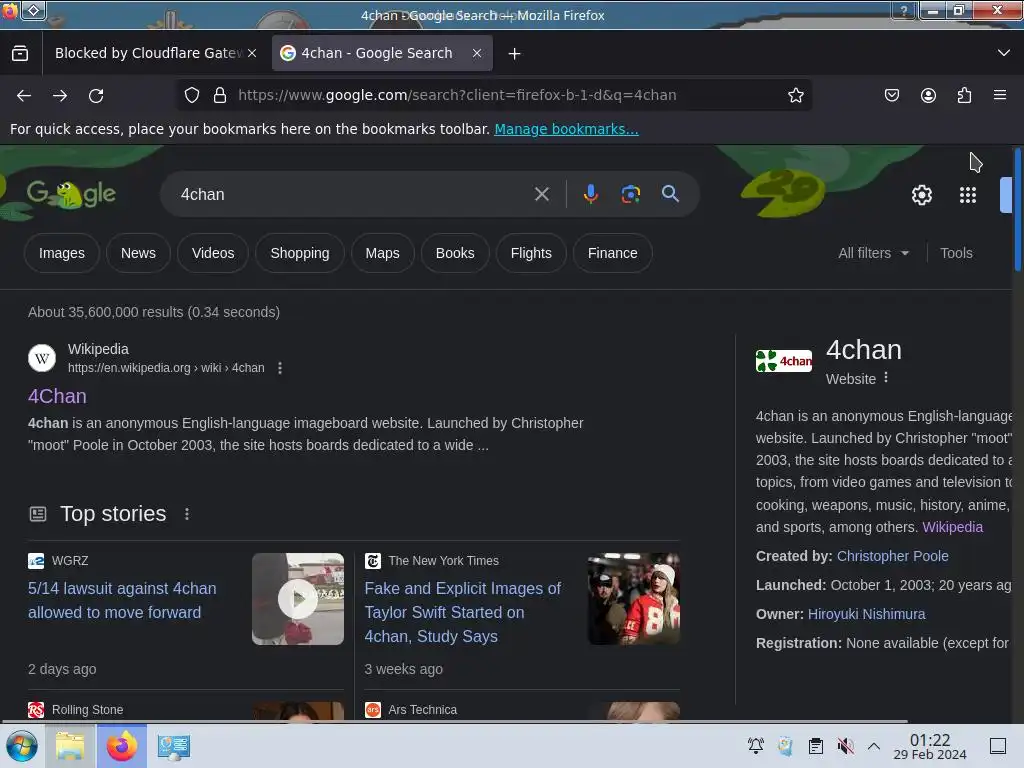Reload the current page
The image size is (1024, 768).
click(96, 95)
